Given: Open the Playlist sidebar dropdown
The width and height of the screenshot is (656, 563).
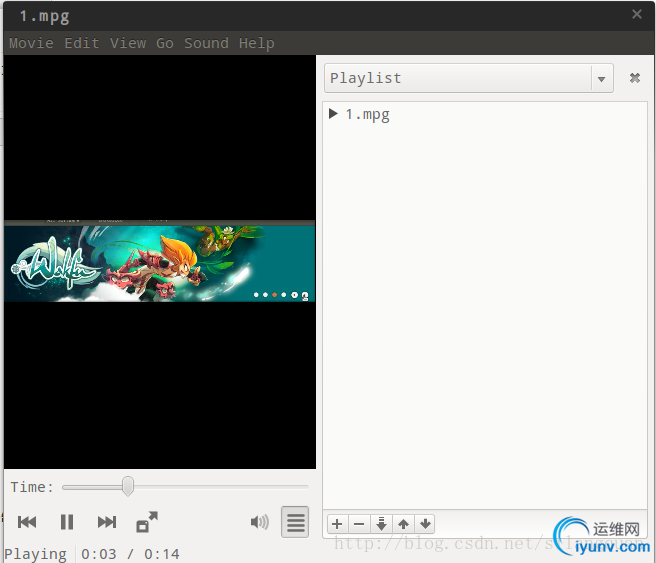Looking at the screenshot, I should (469, 78).
